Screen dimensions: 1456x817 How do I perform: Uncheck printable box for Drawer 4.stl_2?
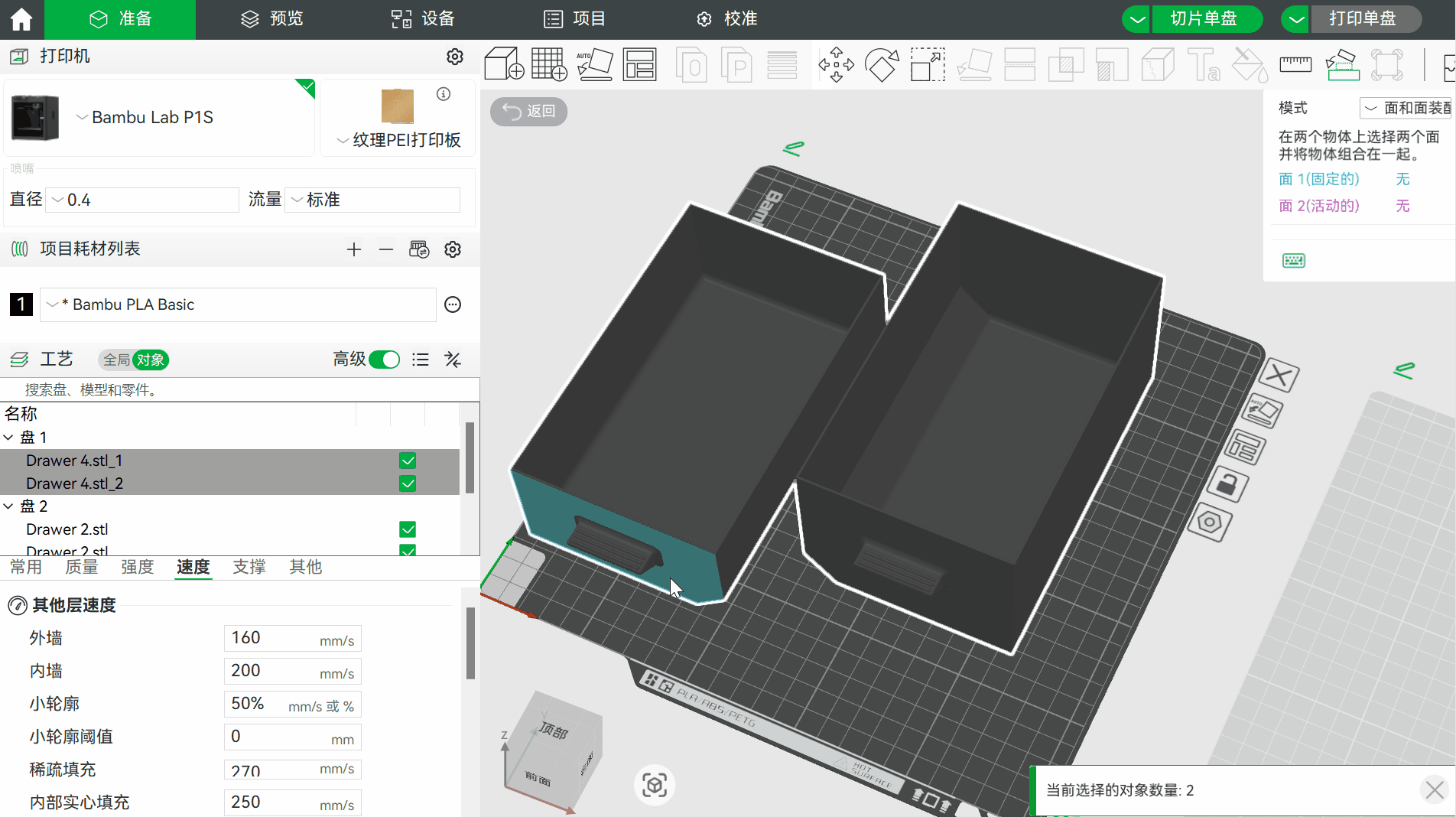[408, 483]
